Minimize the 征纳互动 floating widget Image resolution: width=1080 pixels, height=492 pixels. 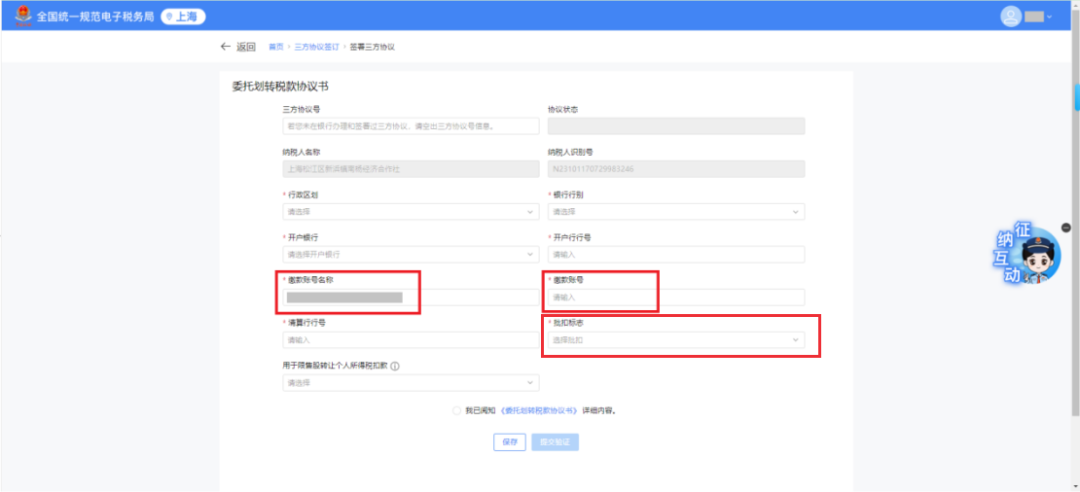coord(1066,227)
